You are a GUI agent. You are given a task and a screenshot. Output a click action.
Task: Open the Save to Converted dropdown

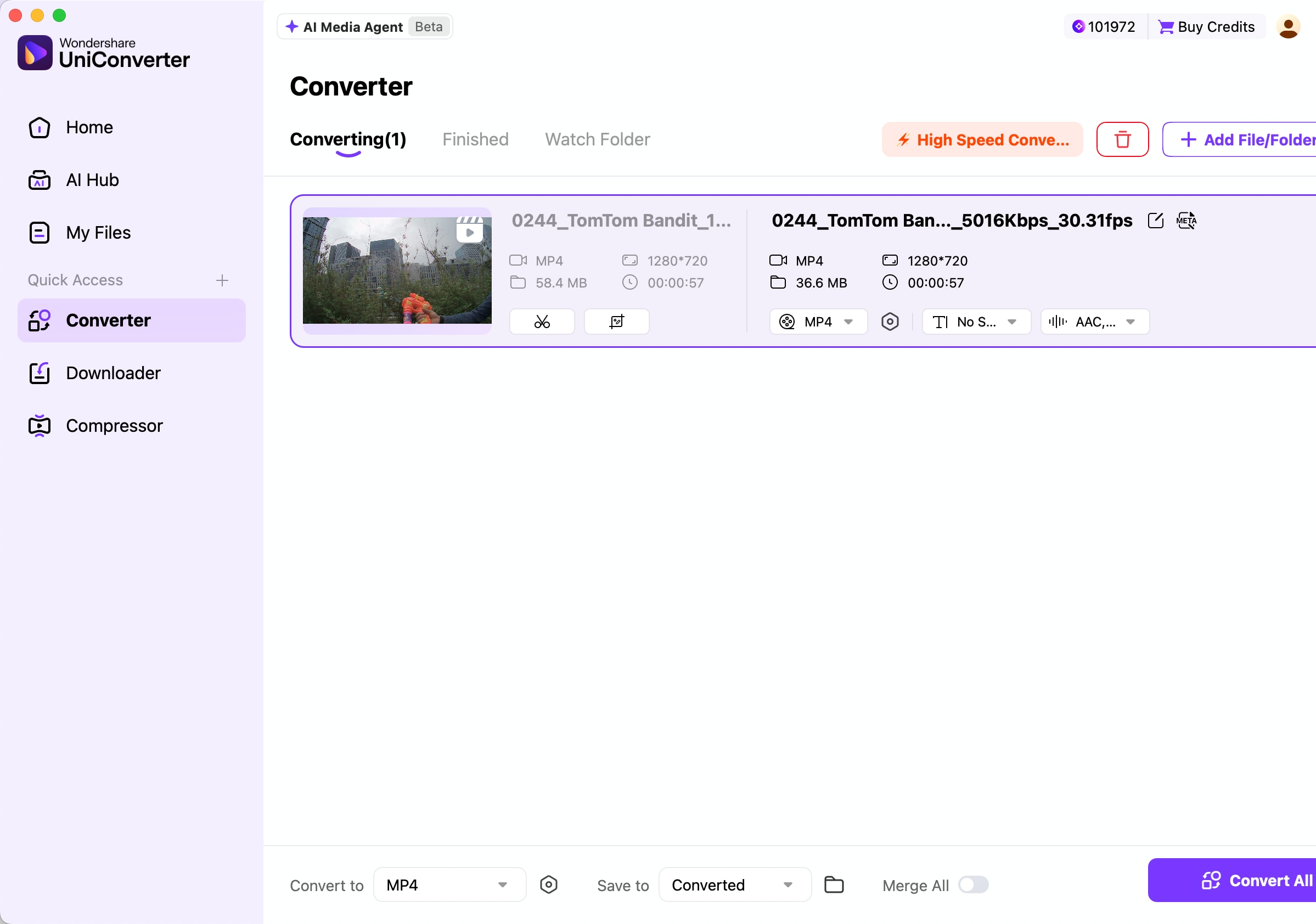(735, 884)
